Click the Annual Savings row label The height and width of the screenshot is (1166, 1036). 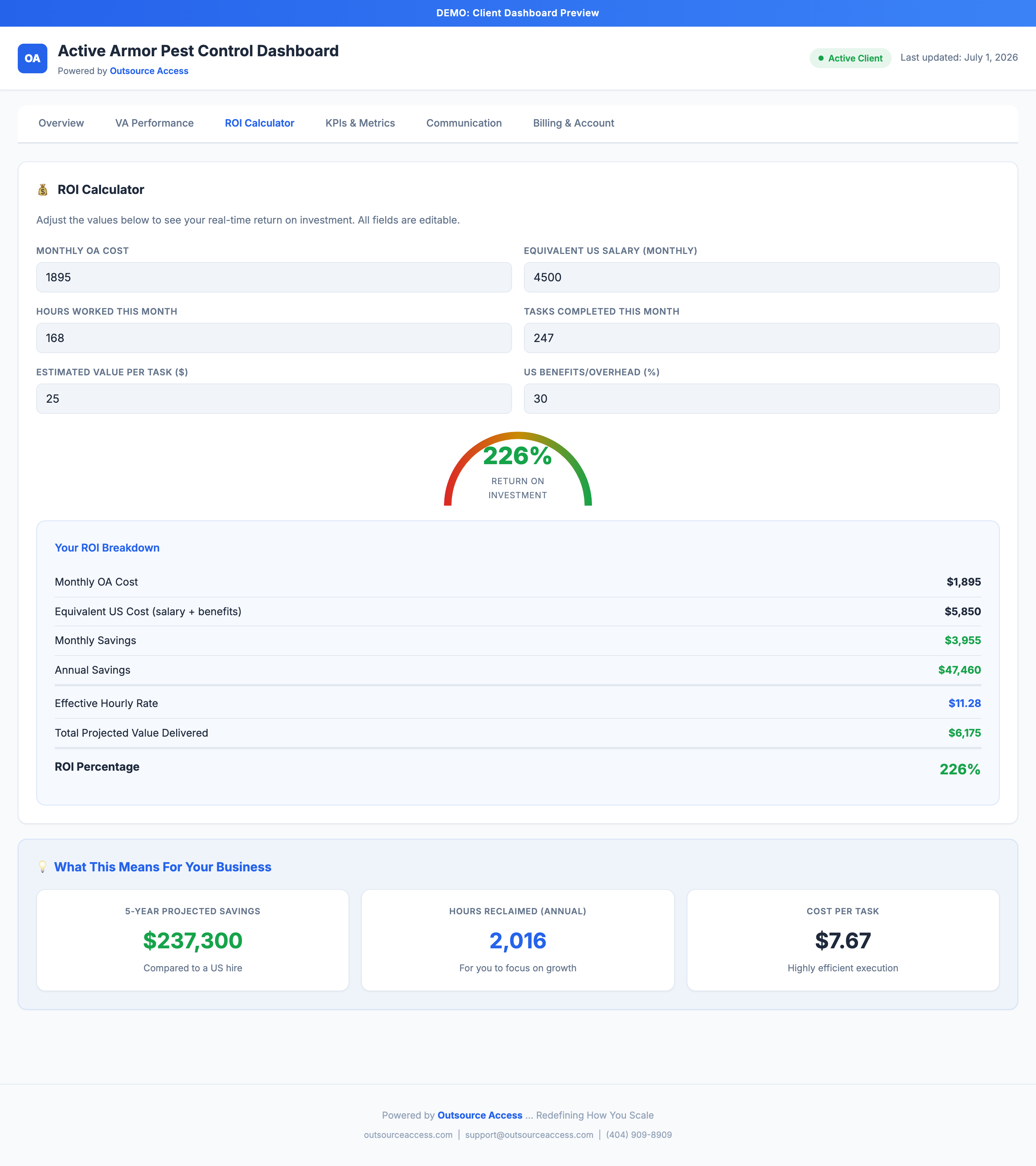pyautogui.click(x=92, y=670)
